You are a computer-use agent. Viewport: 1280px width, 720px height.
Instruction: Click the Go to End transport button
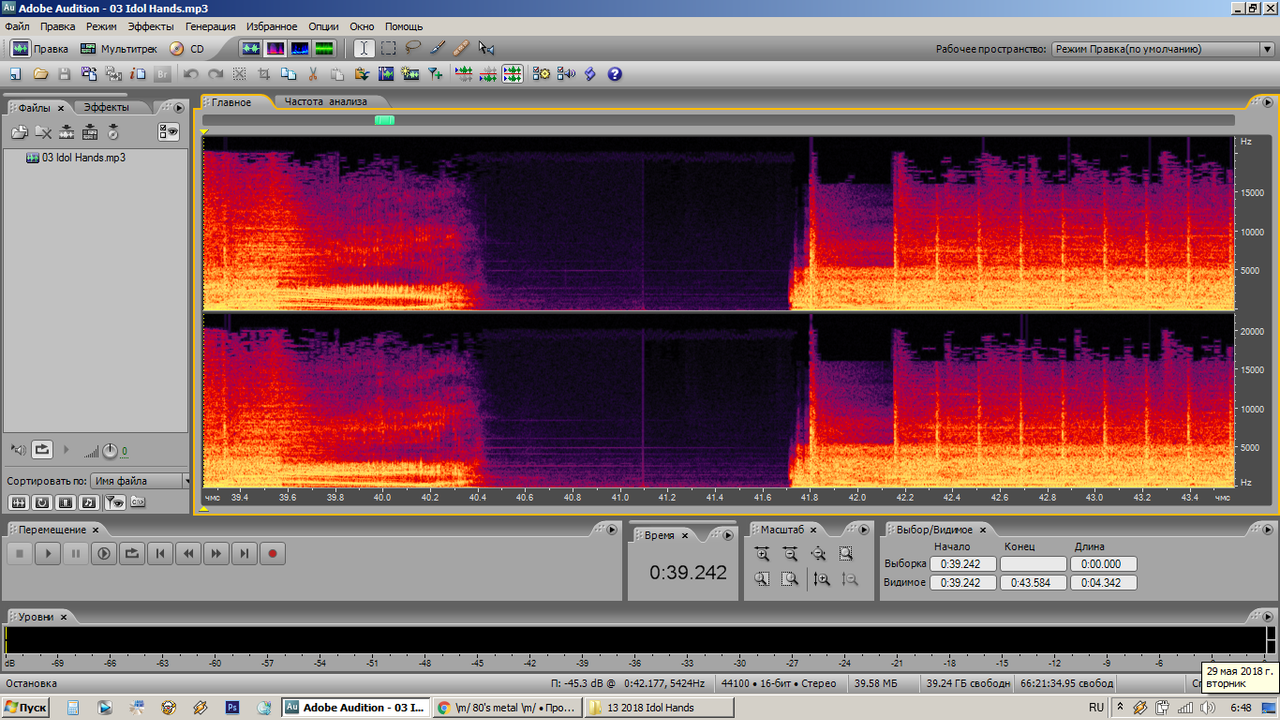[244, 553]
